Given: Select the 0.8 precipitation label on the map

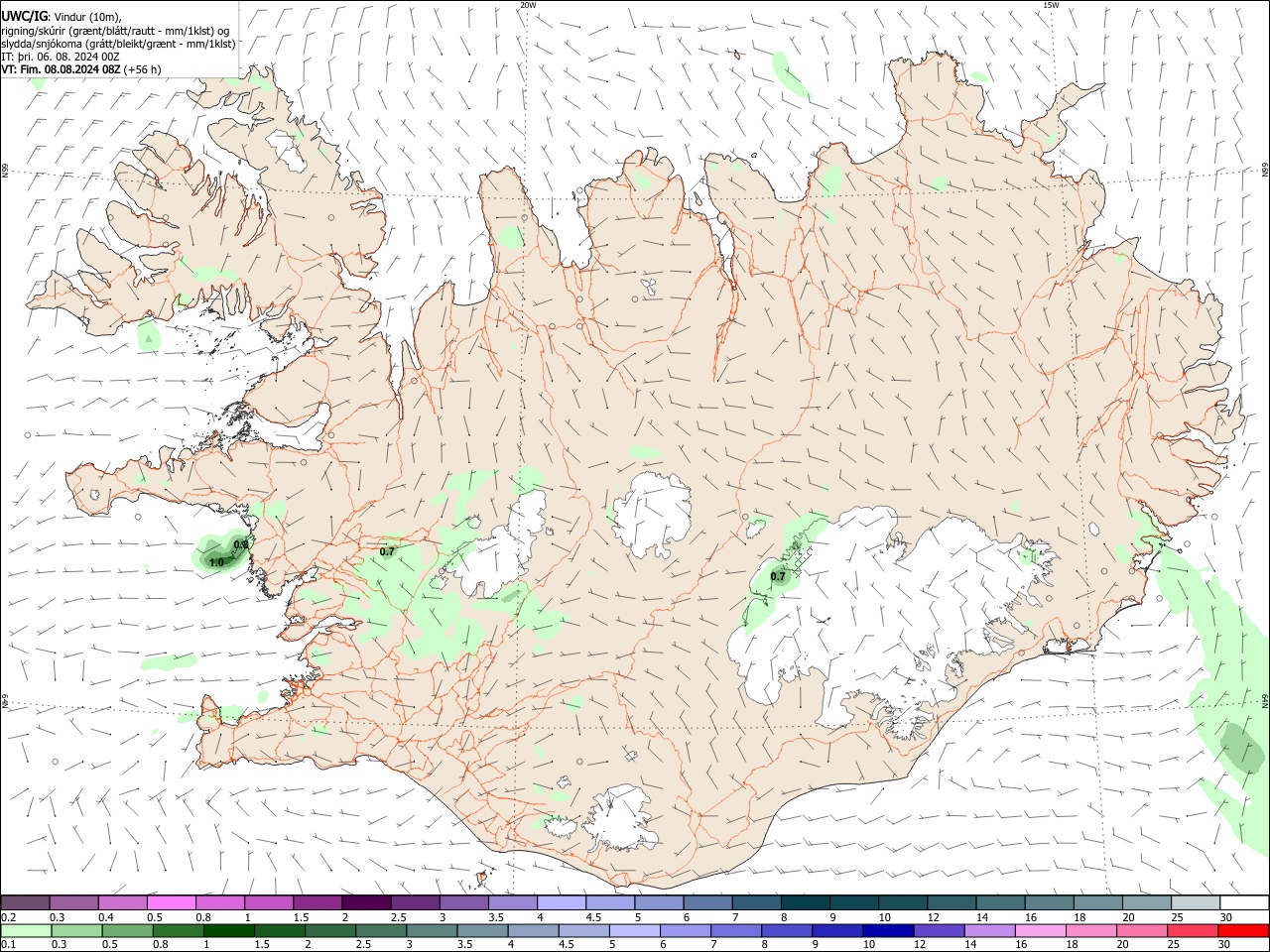Looking at the screenshot, I should click(240, 544).
